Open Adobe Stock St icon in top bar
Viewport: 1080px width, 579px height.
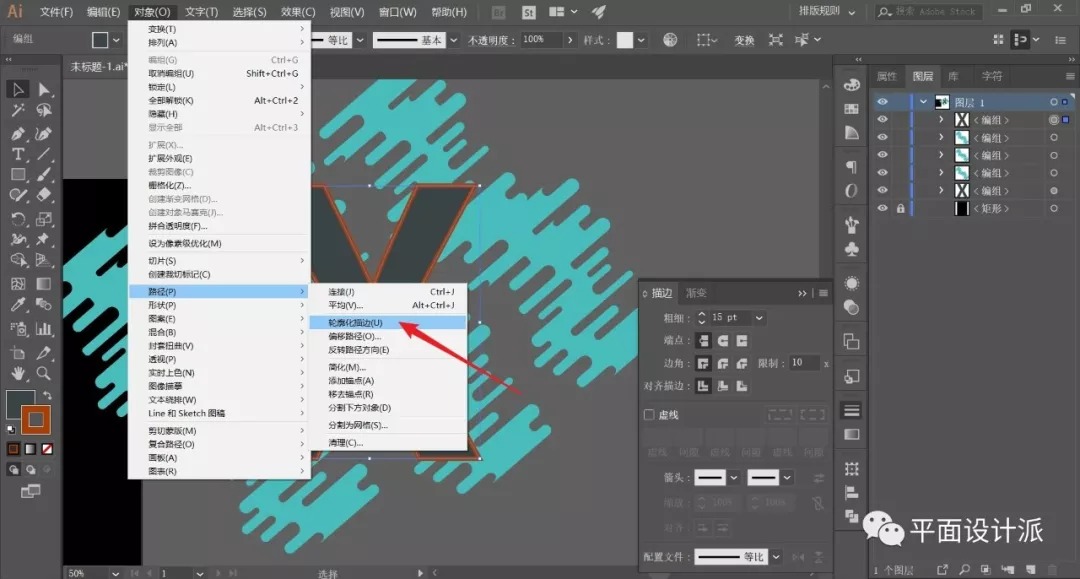coord(528,12)
